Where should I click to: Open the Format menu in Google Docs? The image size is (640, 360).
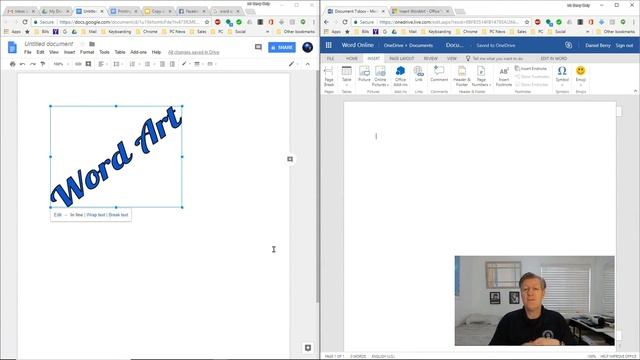click(87, 52)
